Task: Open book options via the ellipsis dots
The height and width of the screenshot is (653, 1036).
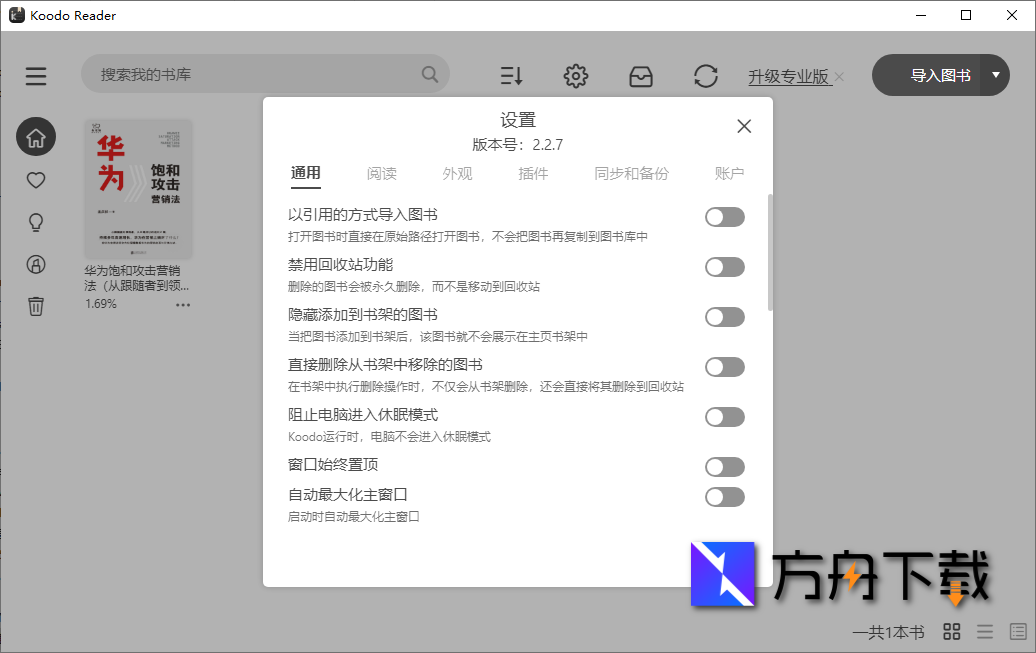Action: tap(183, 305)
